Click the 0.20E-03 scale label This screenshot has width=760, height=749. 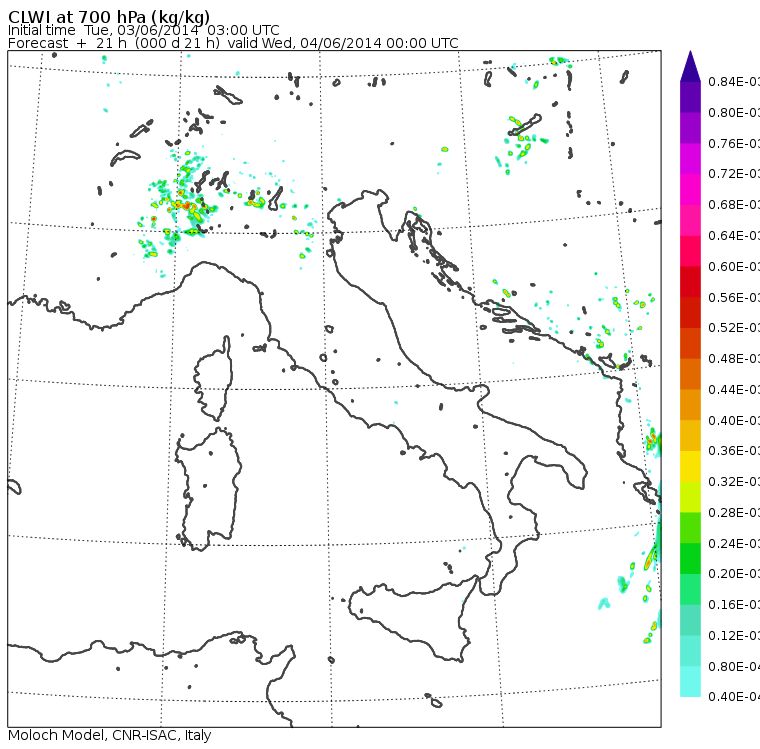[734, 574]
